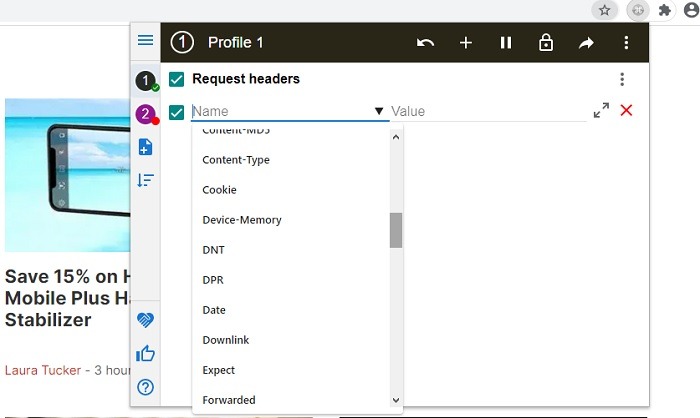Viewport: 700px width, 418px height.
Task: Click the Profile 1 title text
Action: (236, 43)
